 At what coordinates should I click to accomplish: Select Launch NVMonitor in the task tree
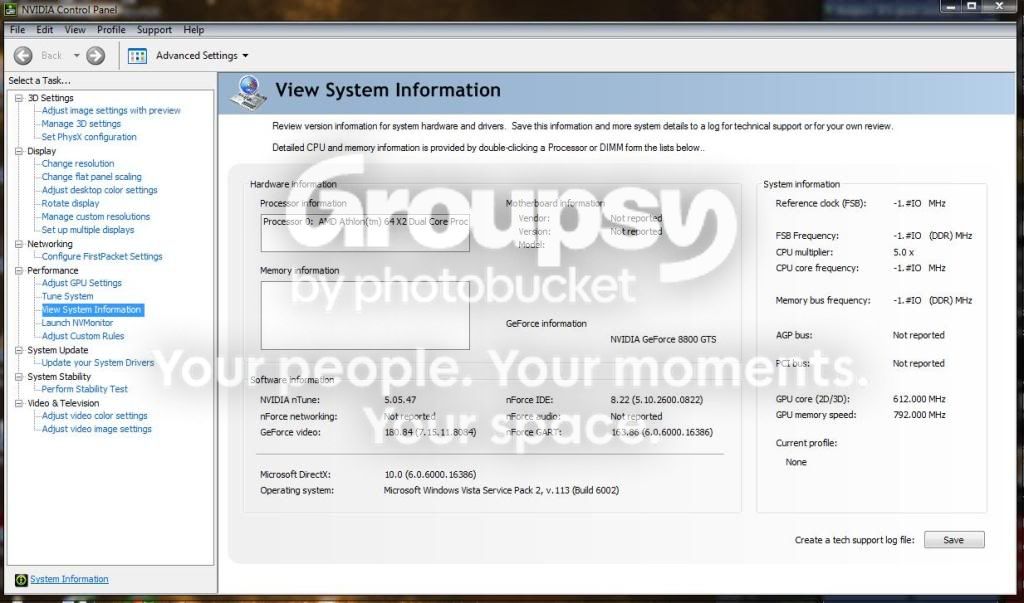tap(77, 323)
